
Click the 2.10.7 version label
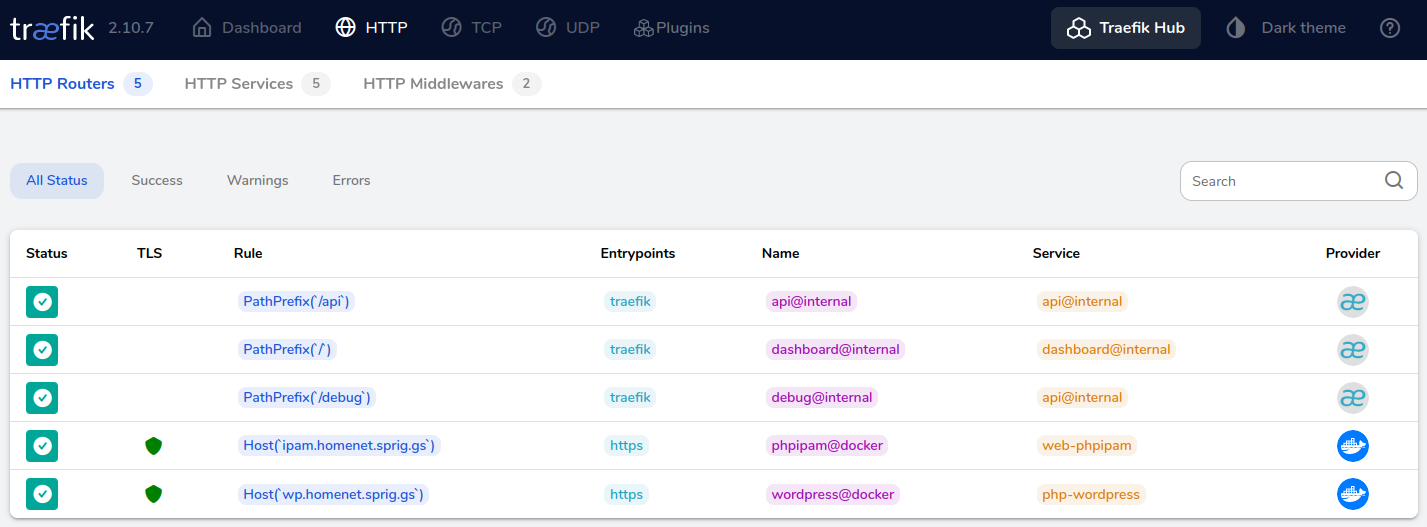pos(131,28)
